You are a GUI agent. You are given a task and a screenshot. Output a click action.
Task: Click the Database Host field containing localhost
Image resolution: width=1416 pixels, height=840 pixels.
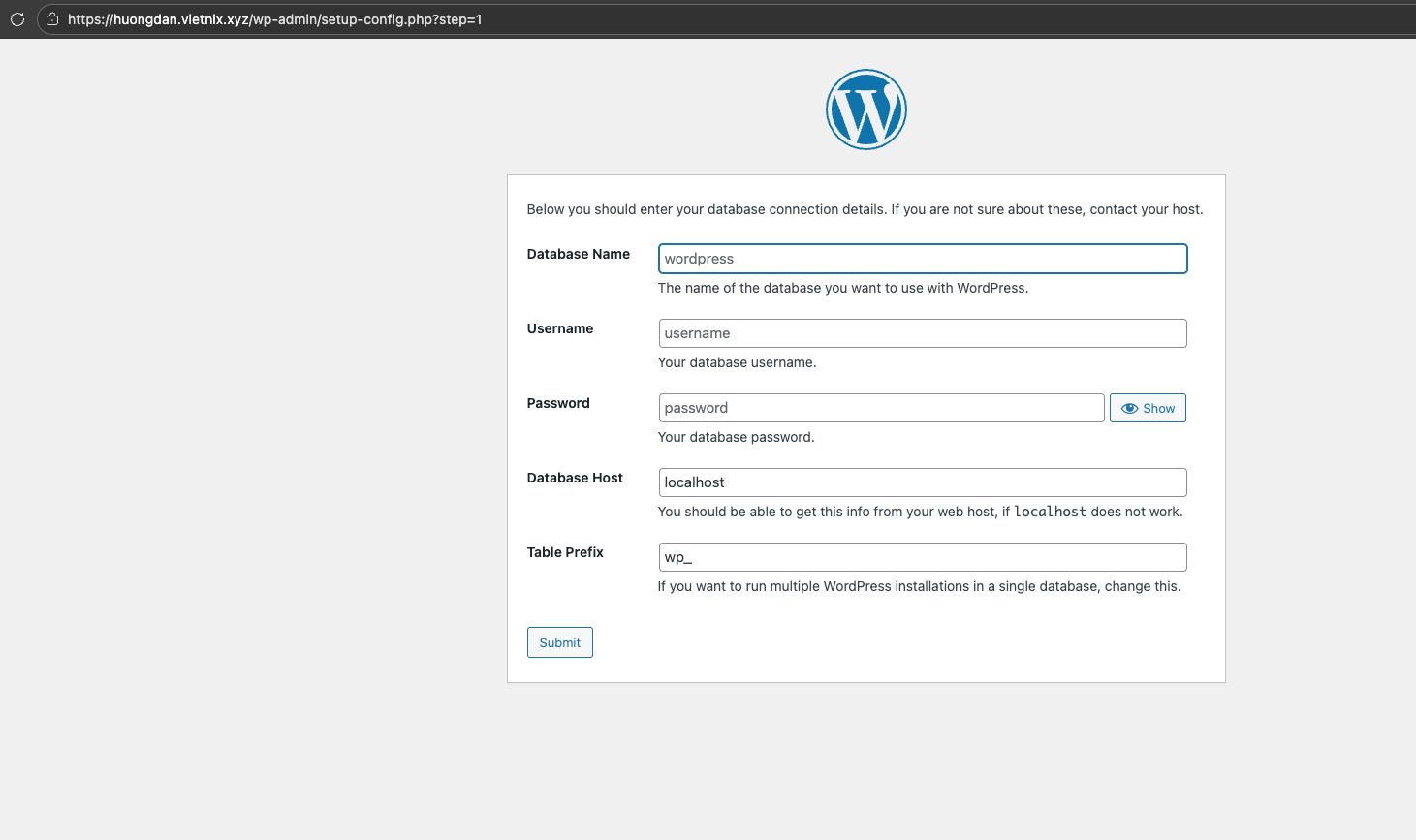pyautogui.click(x=922, y=482)
